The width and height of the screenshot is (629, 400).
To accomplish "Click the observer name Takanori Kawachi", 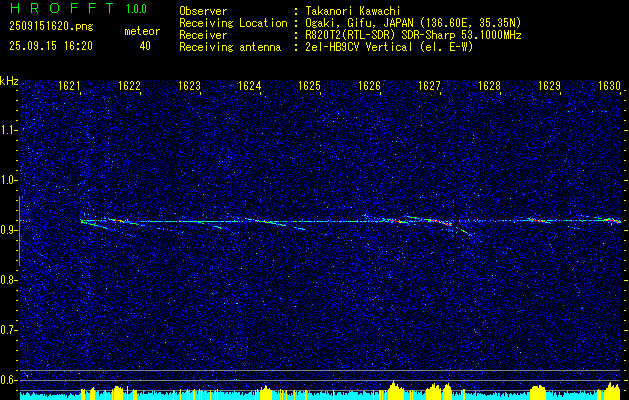I will pyautogui.click(x=354, y=11).
